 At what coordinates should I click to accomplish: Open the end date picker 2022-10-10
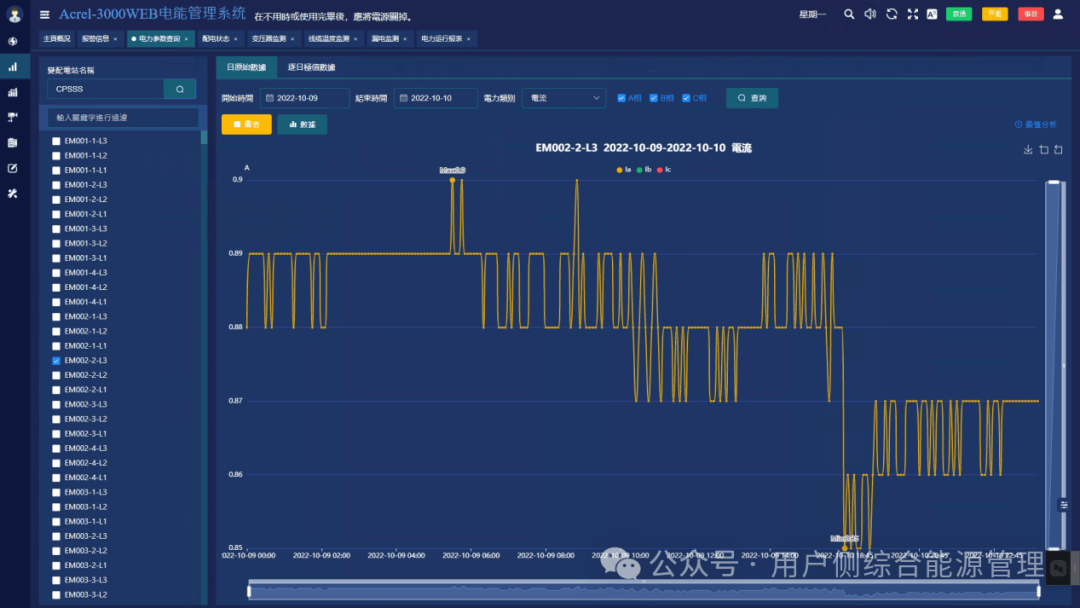[436, 98]
